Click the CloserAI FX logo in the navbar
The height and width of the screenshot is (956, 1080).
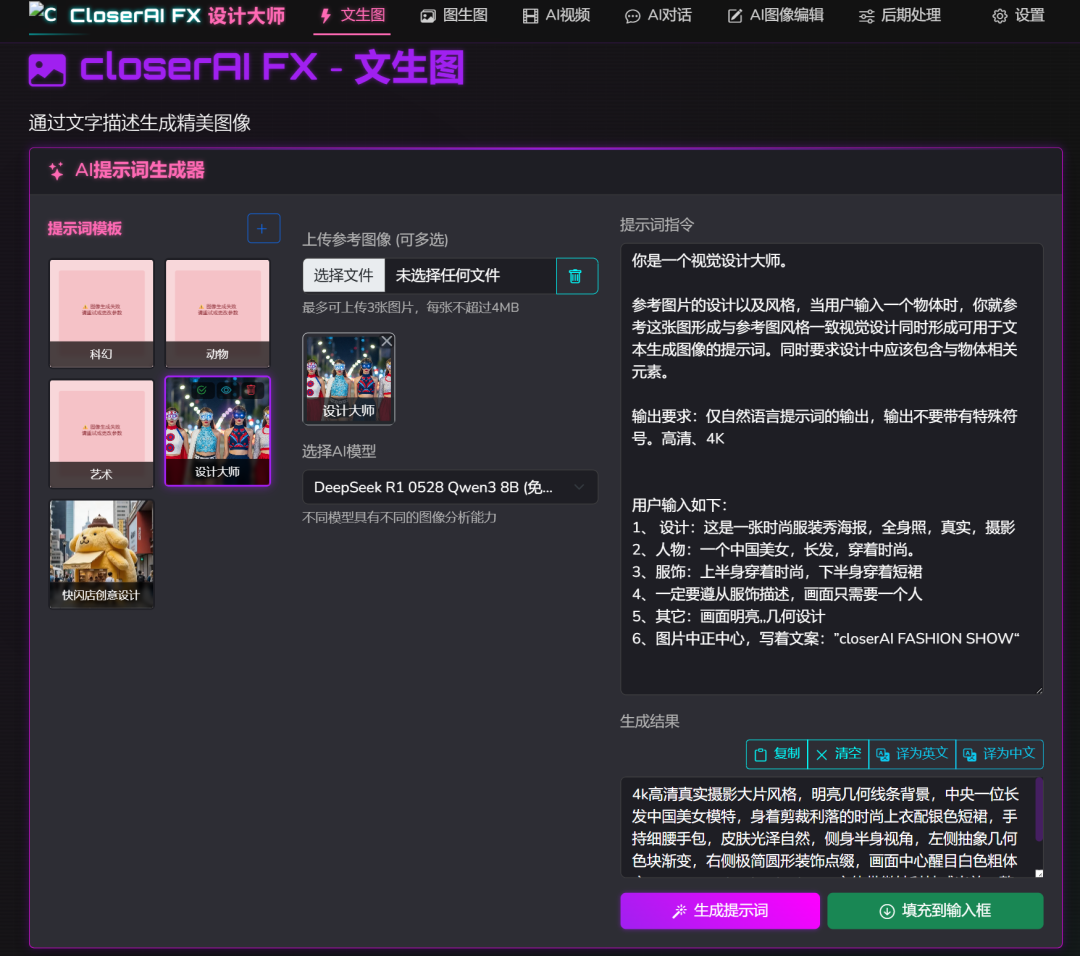[157, 15]
